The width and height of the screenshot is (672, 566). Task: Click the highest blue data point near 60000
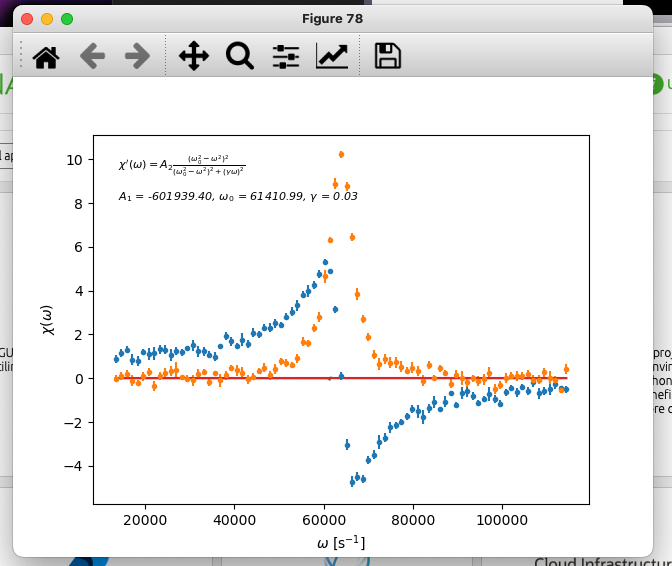coord(325,262)
